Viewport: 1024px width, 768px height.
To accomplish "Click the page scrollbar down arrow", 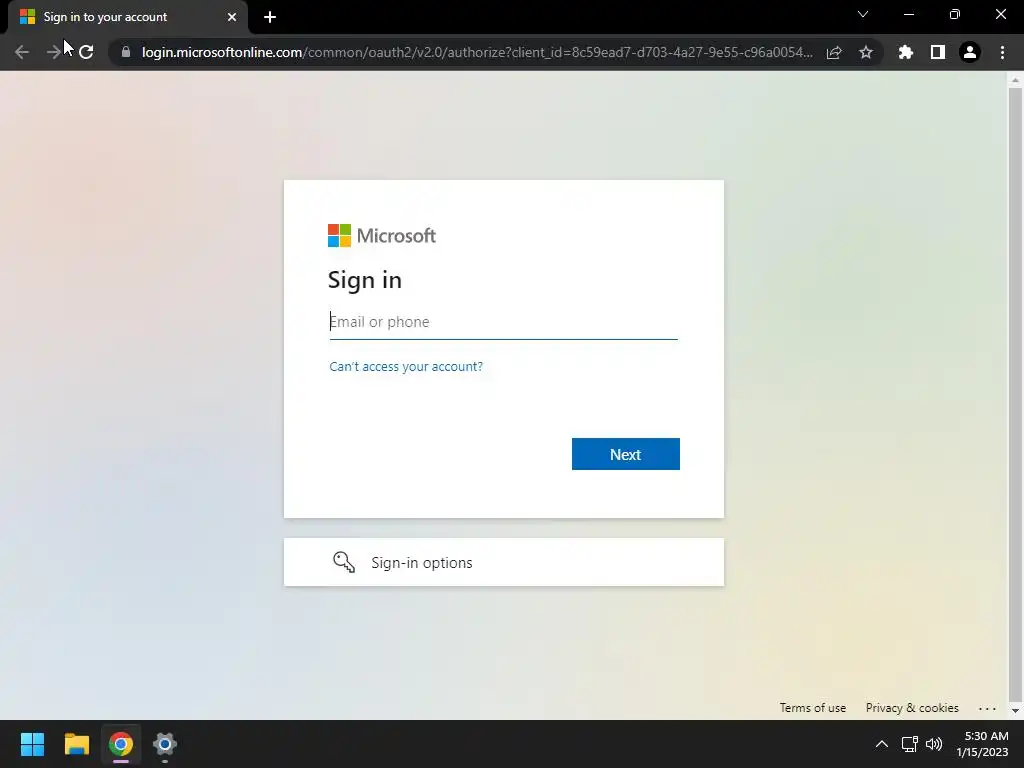I will [x=1015, y=711].
